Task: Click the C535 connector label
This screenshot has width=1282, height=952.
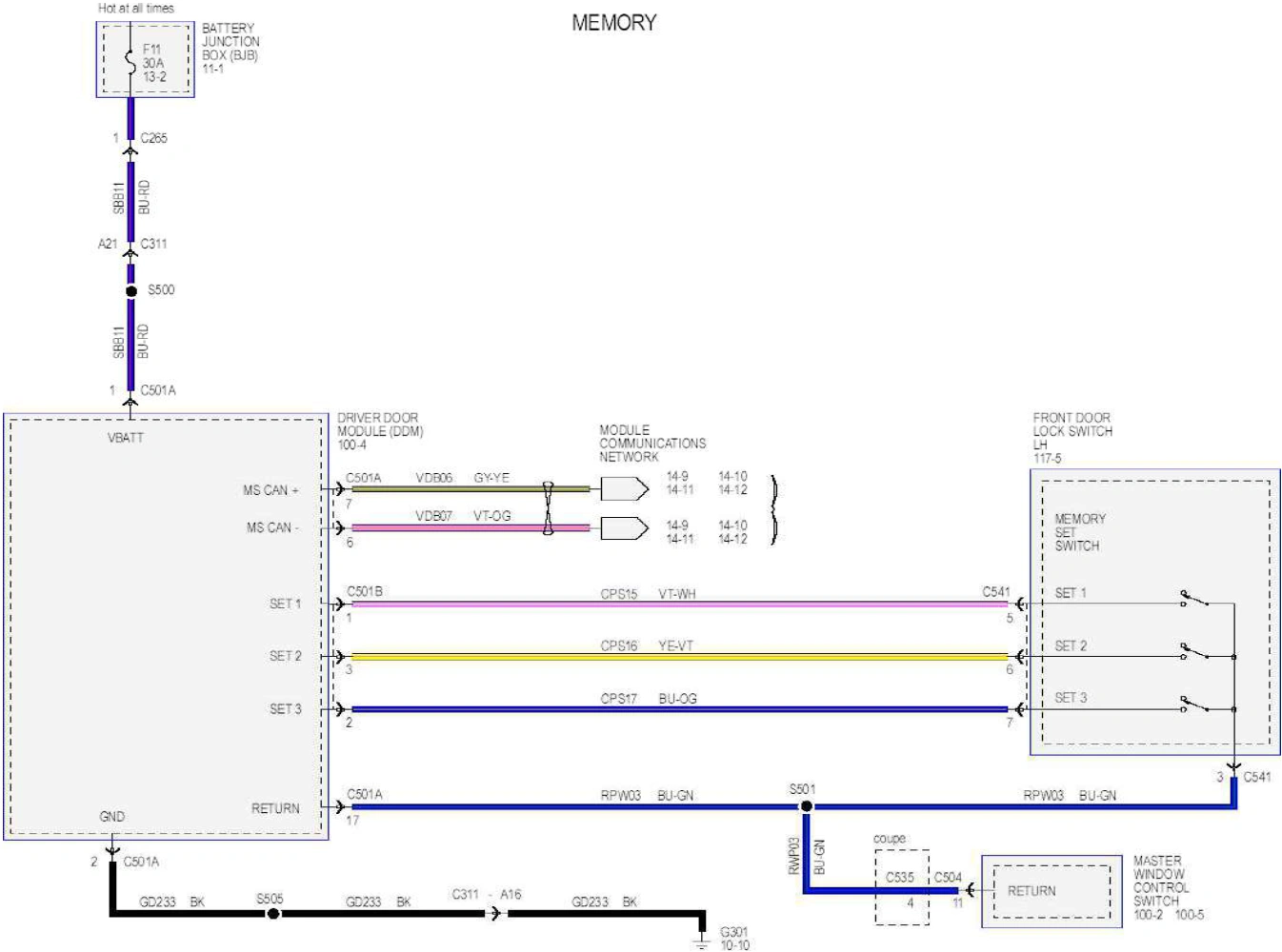Action: [x=900, y=878]
